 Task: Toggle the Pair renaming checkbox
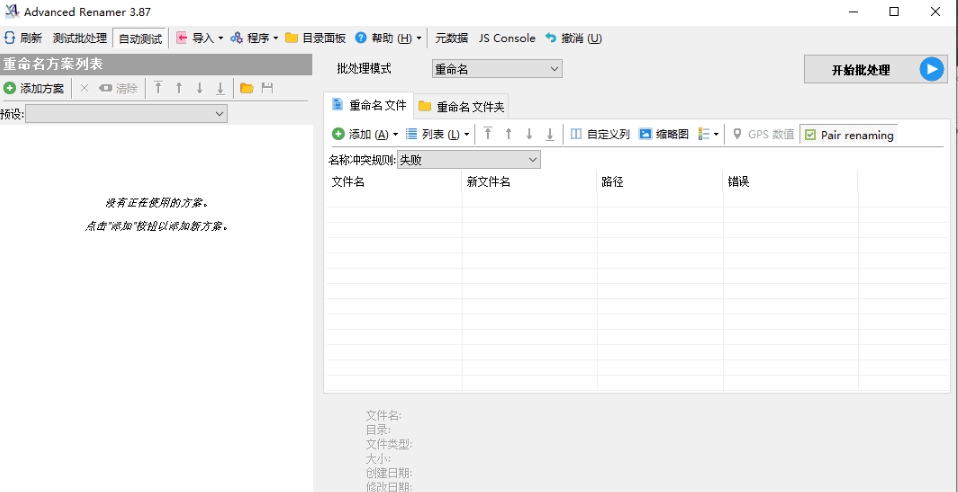click(x=849, y=134)
